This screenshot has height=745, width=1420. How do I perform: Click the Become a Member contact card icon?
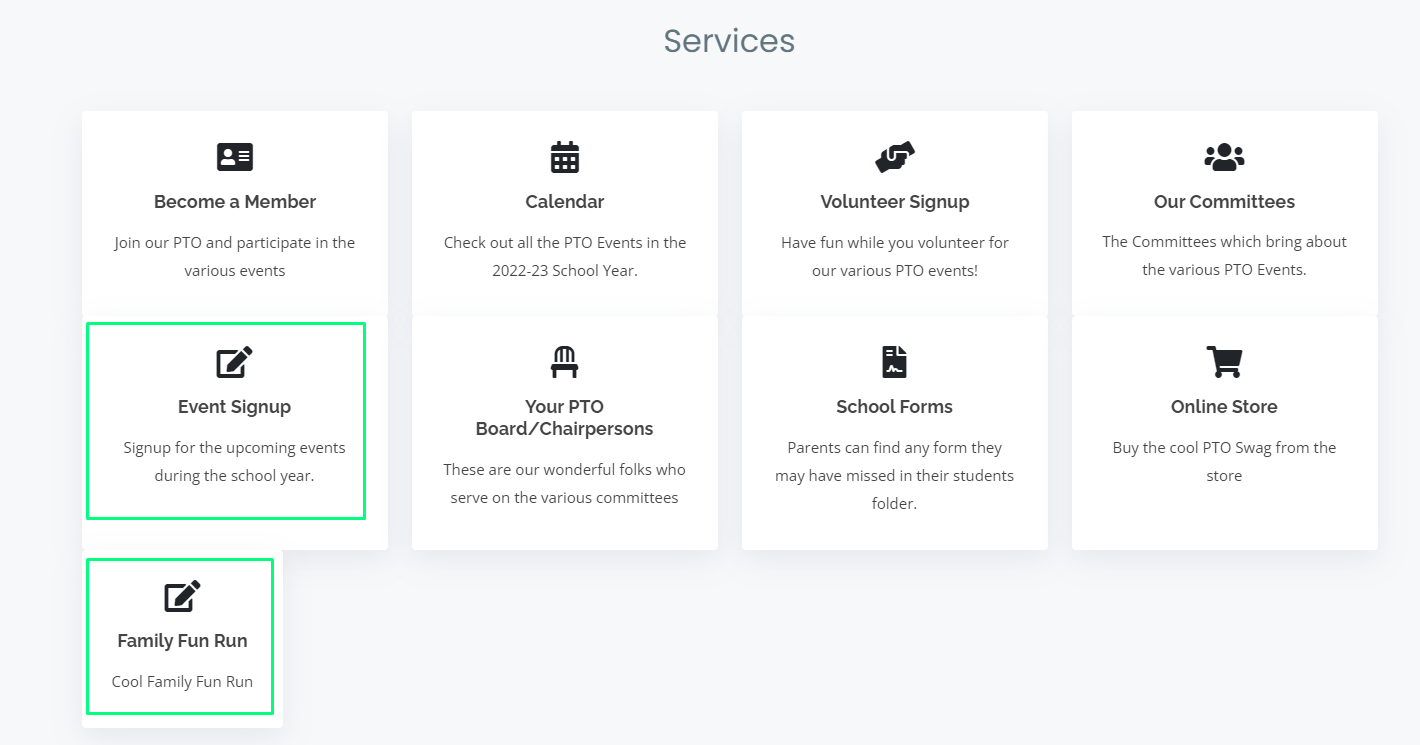pos(234,156)
